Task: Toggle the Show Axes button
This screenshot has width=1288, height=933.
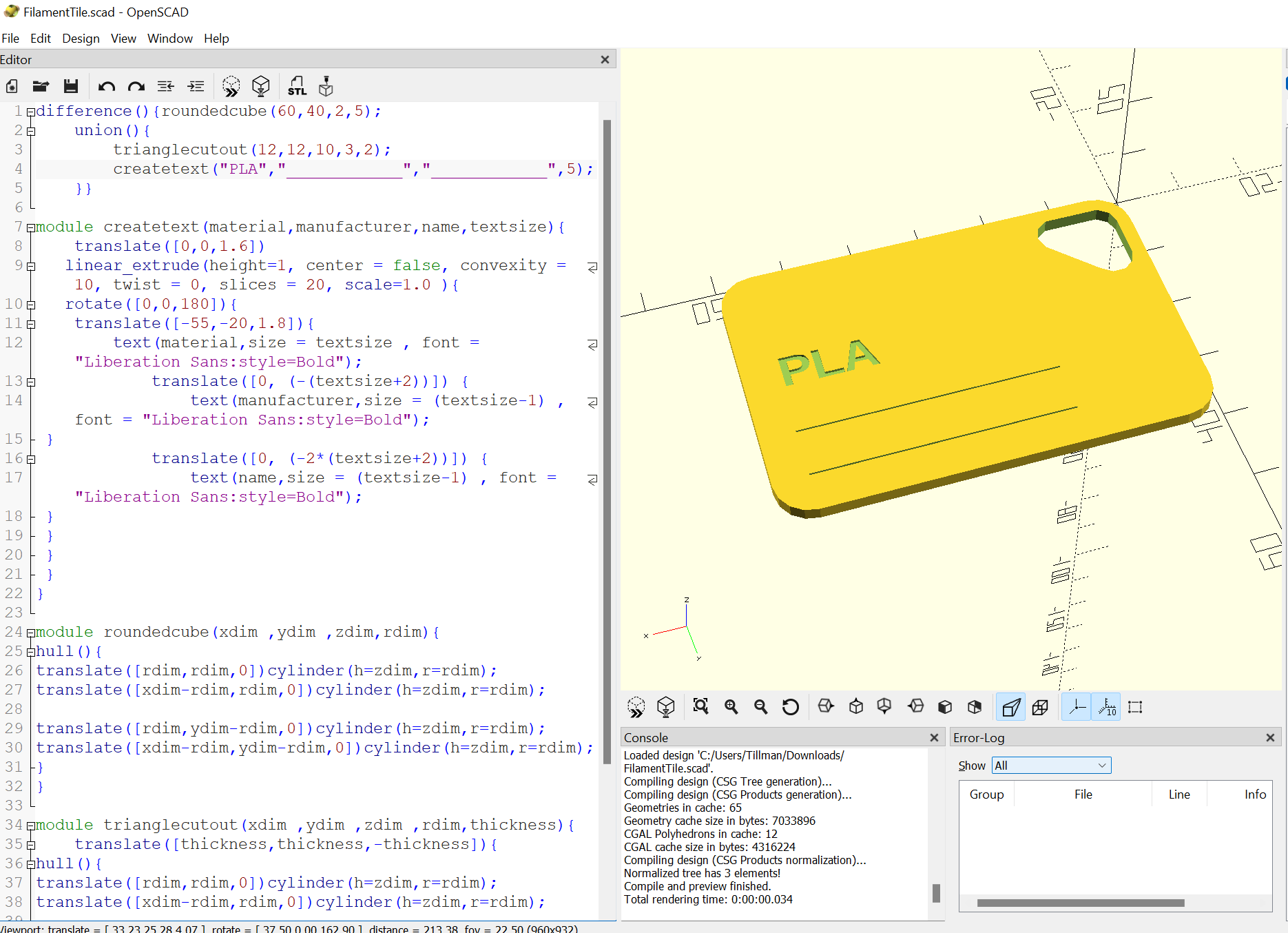Action: pyautogui.click(x=1077, y=706)
